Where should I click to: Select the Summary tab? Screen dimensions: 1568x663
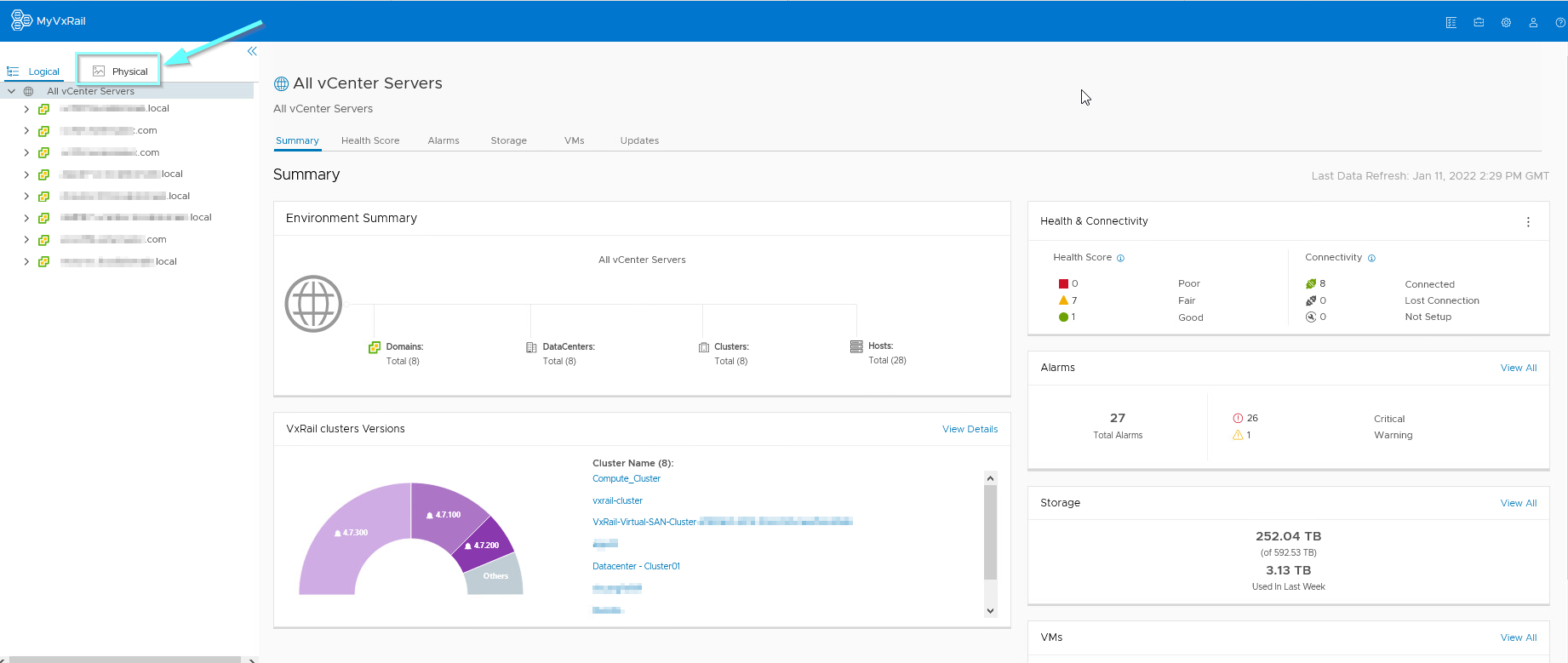tap(297, 140)
